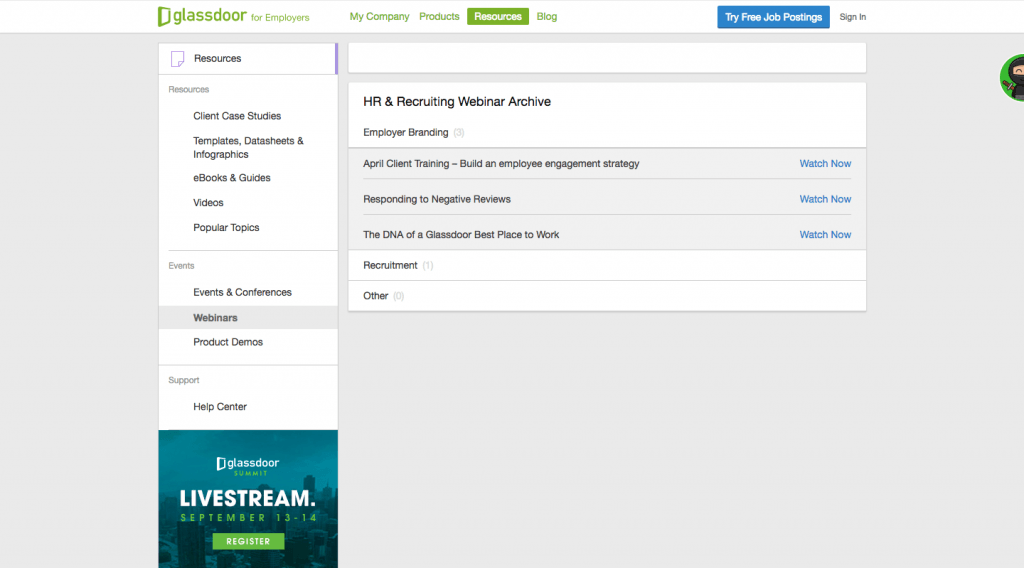Watch the April Client Training webinar
This screenshot has height=568, width=1024.
pos(825,164)
